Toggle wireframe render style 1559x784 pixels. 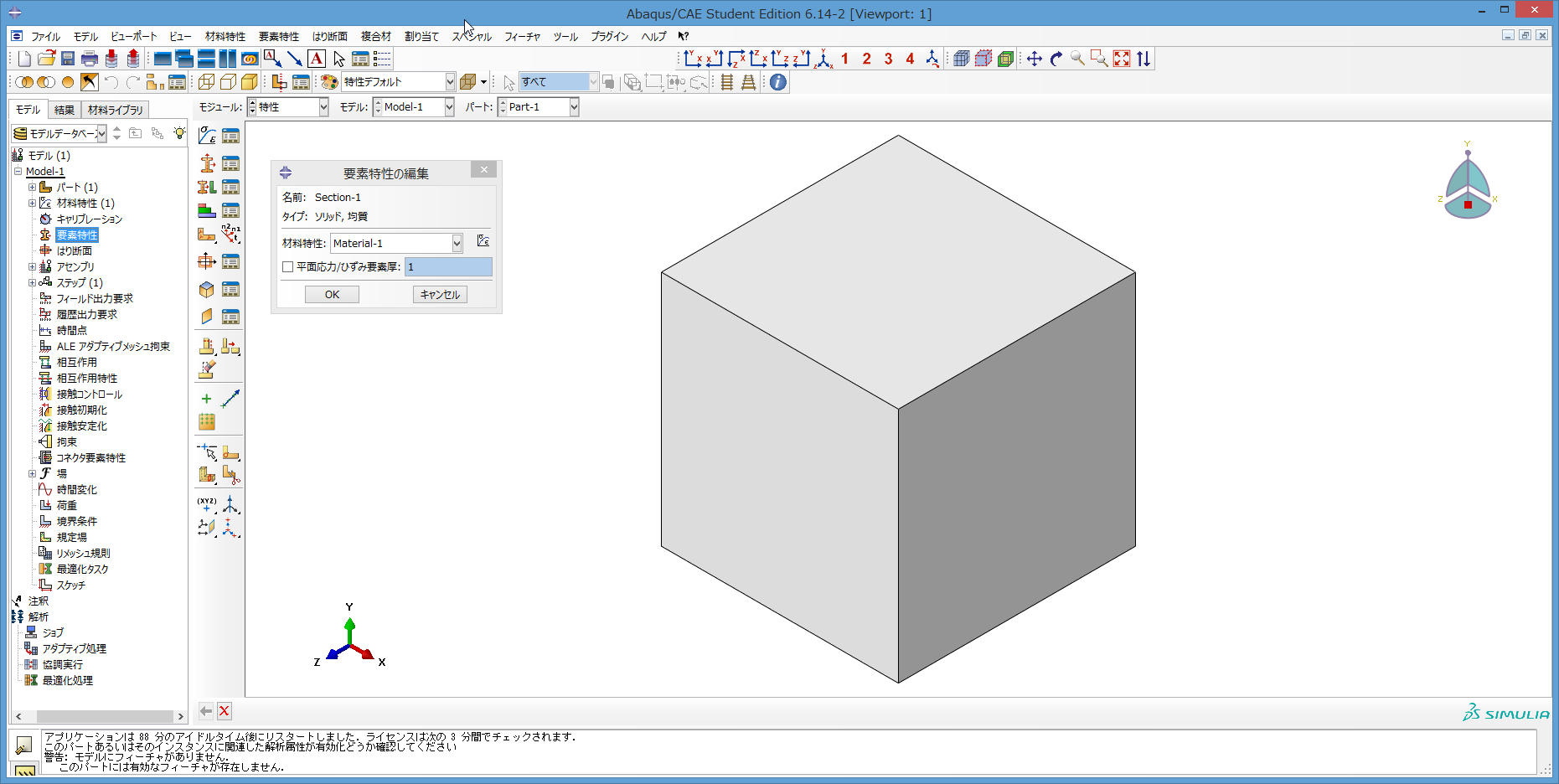pos(206,82)
